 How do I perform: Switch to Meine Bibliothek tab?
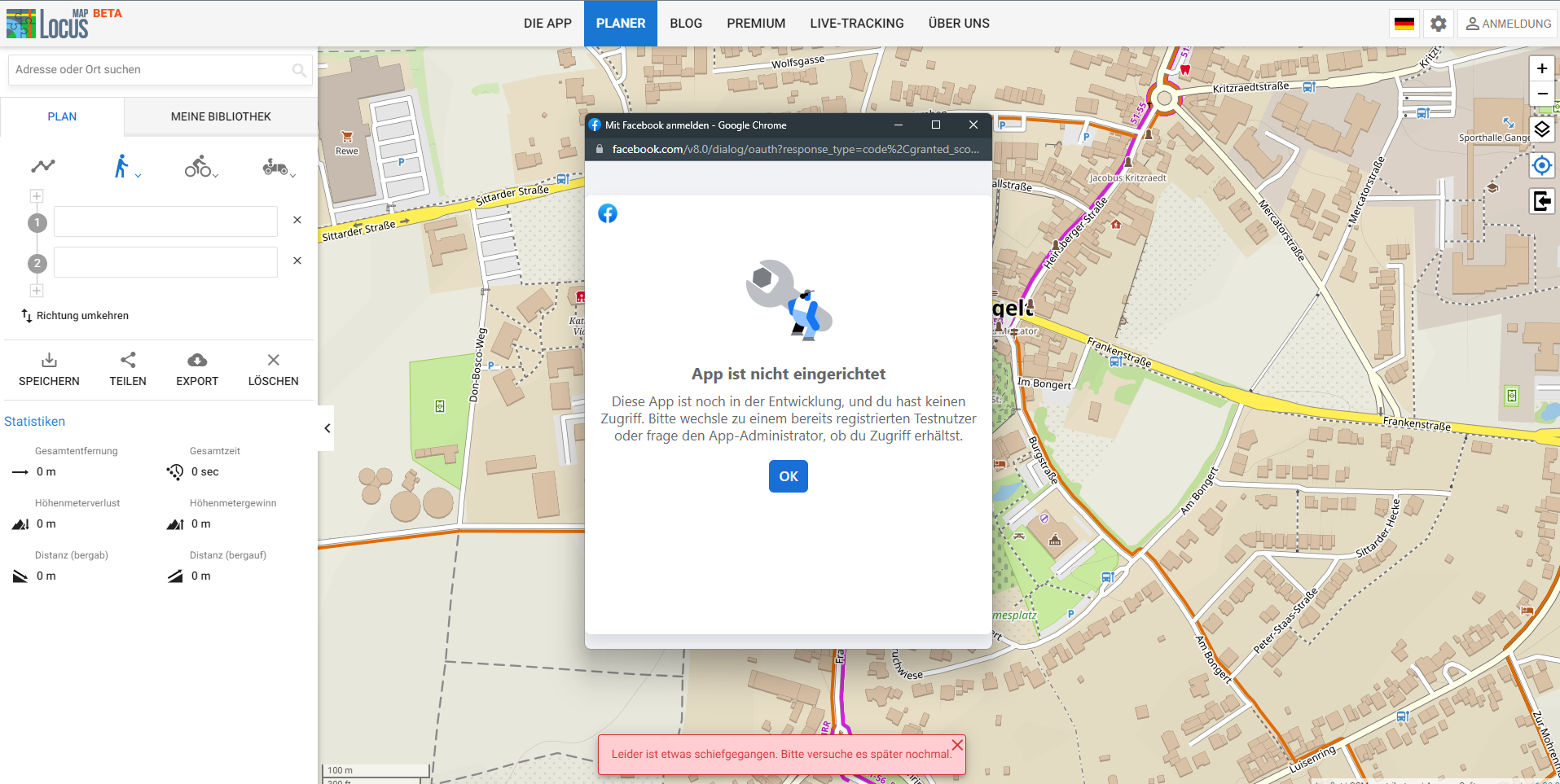point(221,116)
